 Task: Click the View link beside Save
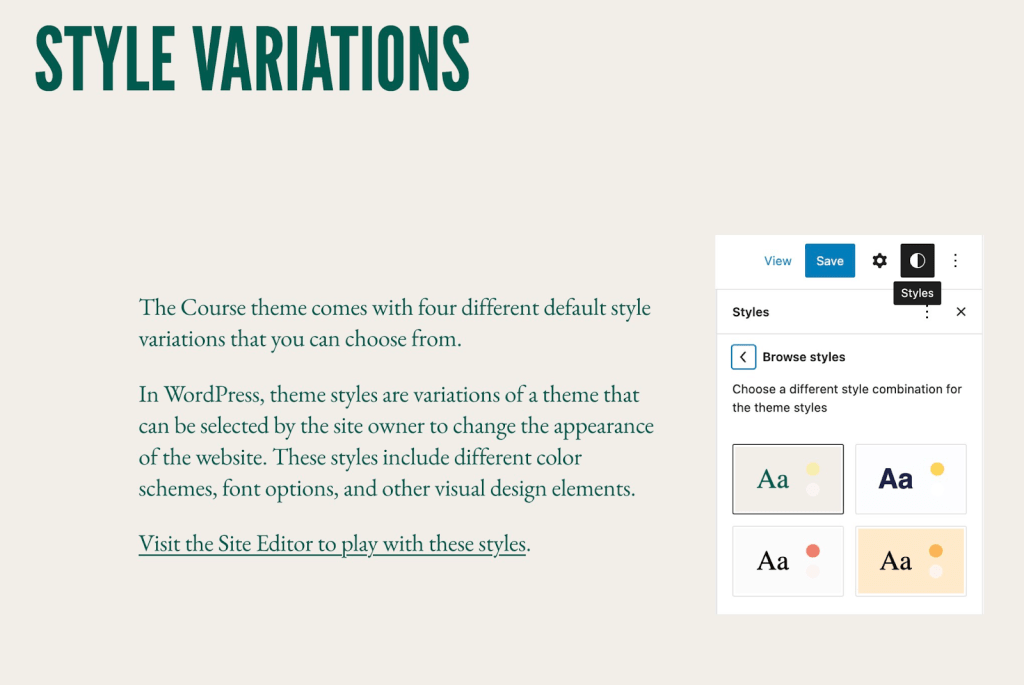click(x=777, y=260)
